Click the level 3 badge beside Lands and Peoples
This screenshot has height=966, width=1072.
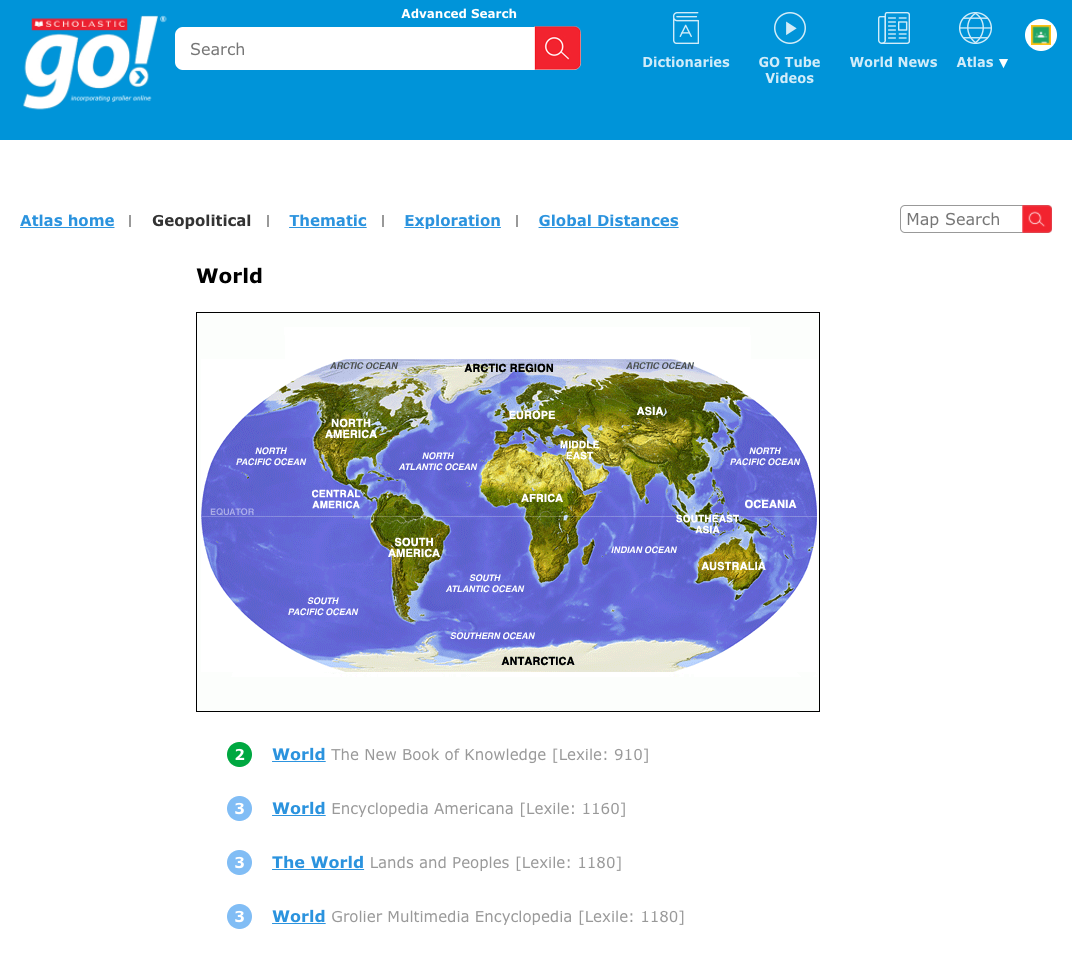tap(239, 862)
